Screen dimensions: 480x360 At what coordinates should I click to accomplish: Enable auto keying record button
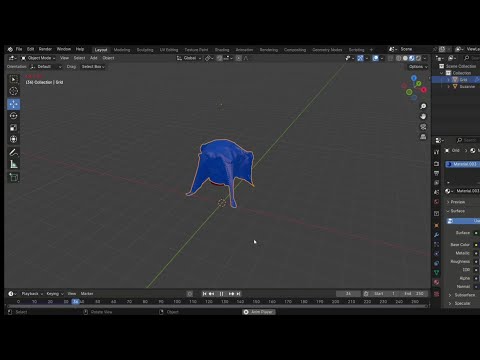click(x=190, y=294)
